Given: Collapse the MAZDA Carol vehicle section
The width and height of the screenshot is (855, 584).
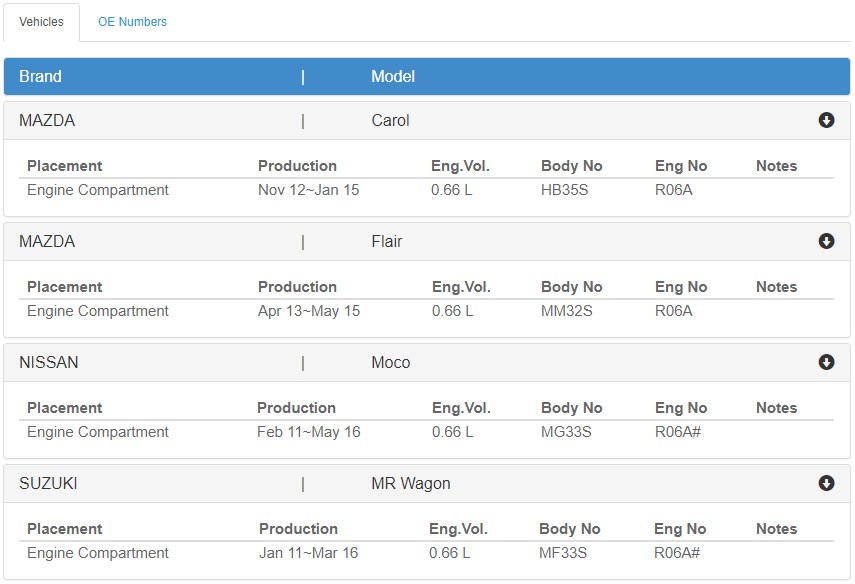Looking at the screenshot, I should coord(427,121).
